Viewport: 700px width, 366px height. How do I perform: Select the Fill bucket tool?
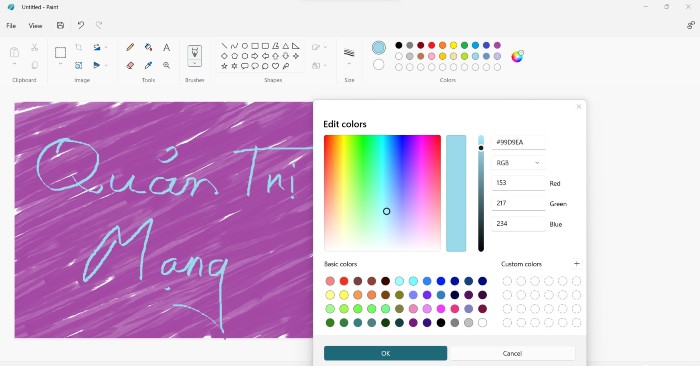point(149,47)
